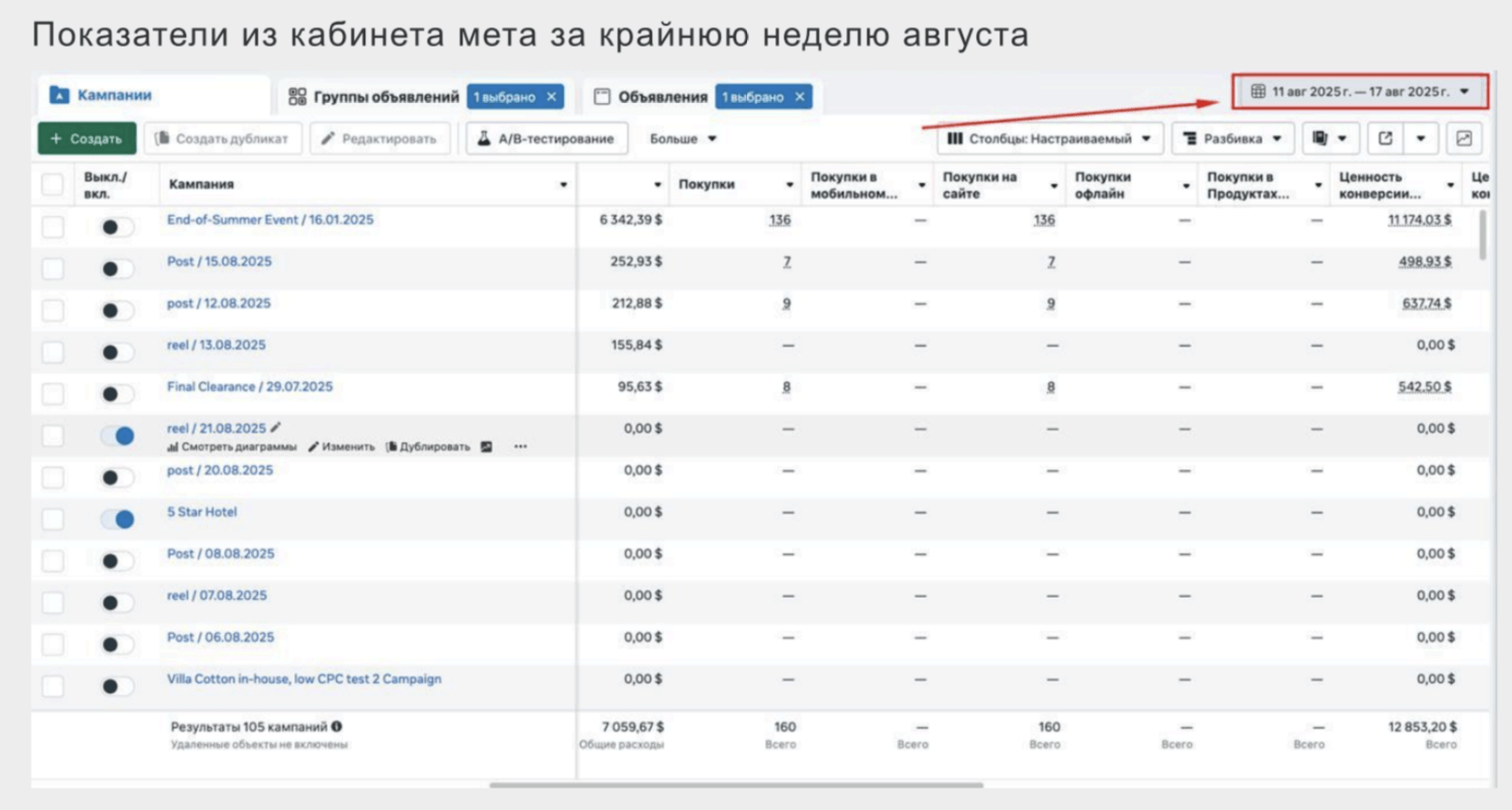This screenshot has height=810, width=1512.
Task: Click the image icon in reel / 21.08.2025 row actions
Action: tap(487, 447)
